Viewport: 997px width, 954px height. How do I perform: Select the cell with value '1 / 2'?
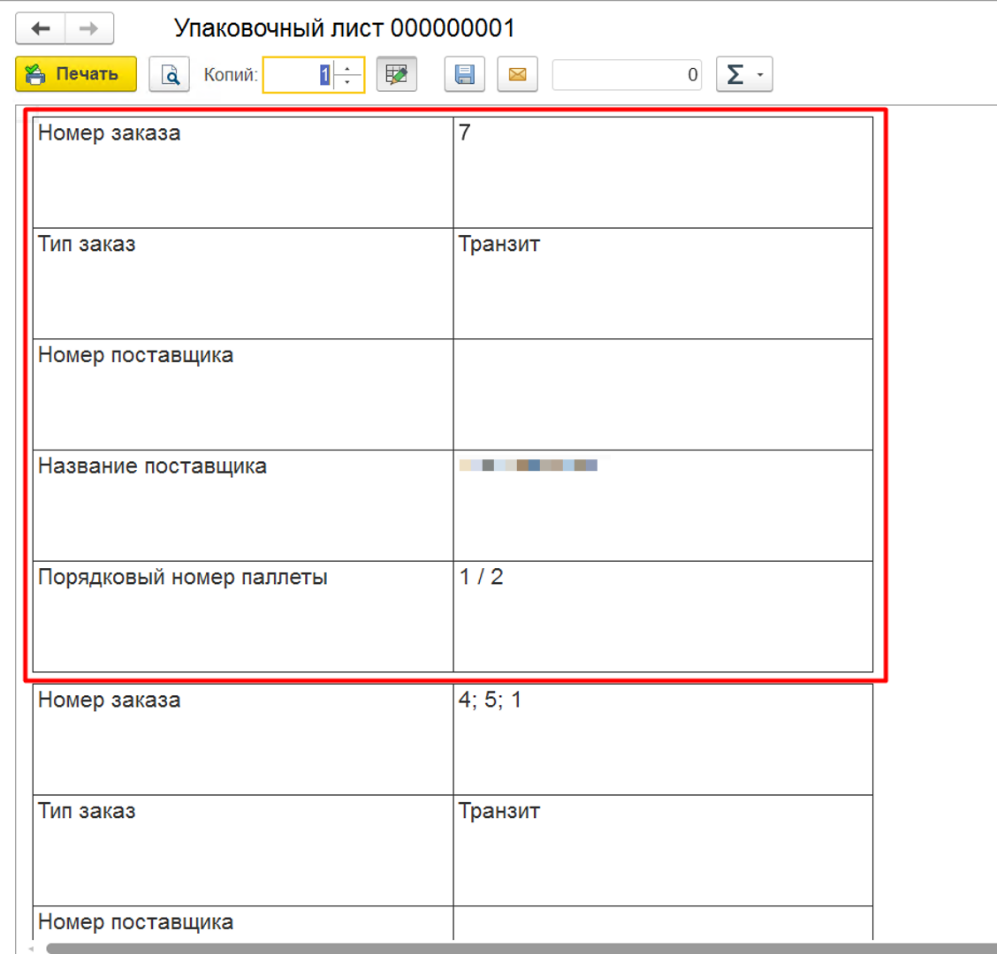pyautogui.click(x=663, y=616)
